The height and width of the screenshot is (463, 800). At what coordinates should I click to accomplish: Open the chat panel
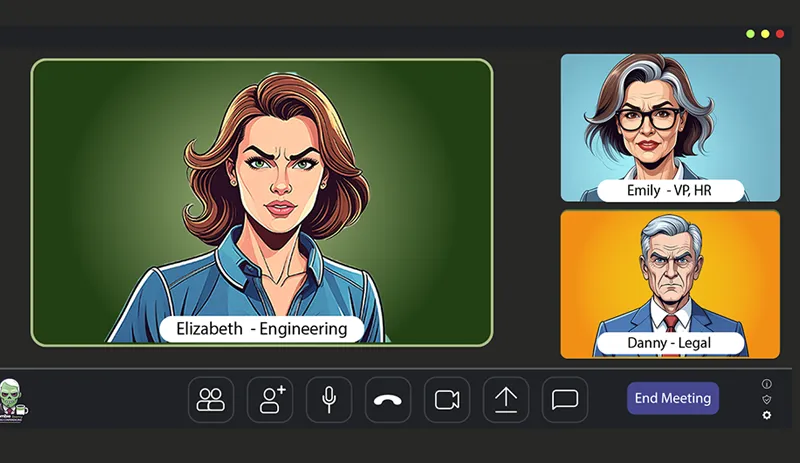click(x=565, y=400)
